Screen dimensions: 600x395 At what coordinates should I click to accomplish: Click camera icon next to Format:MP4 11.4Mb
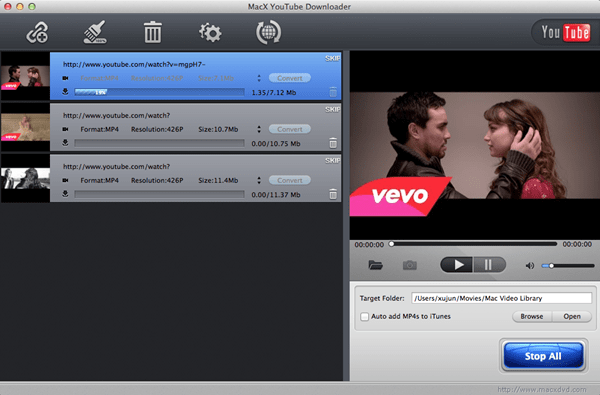pos(65,180)
